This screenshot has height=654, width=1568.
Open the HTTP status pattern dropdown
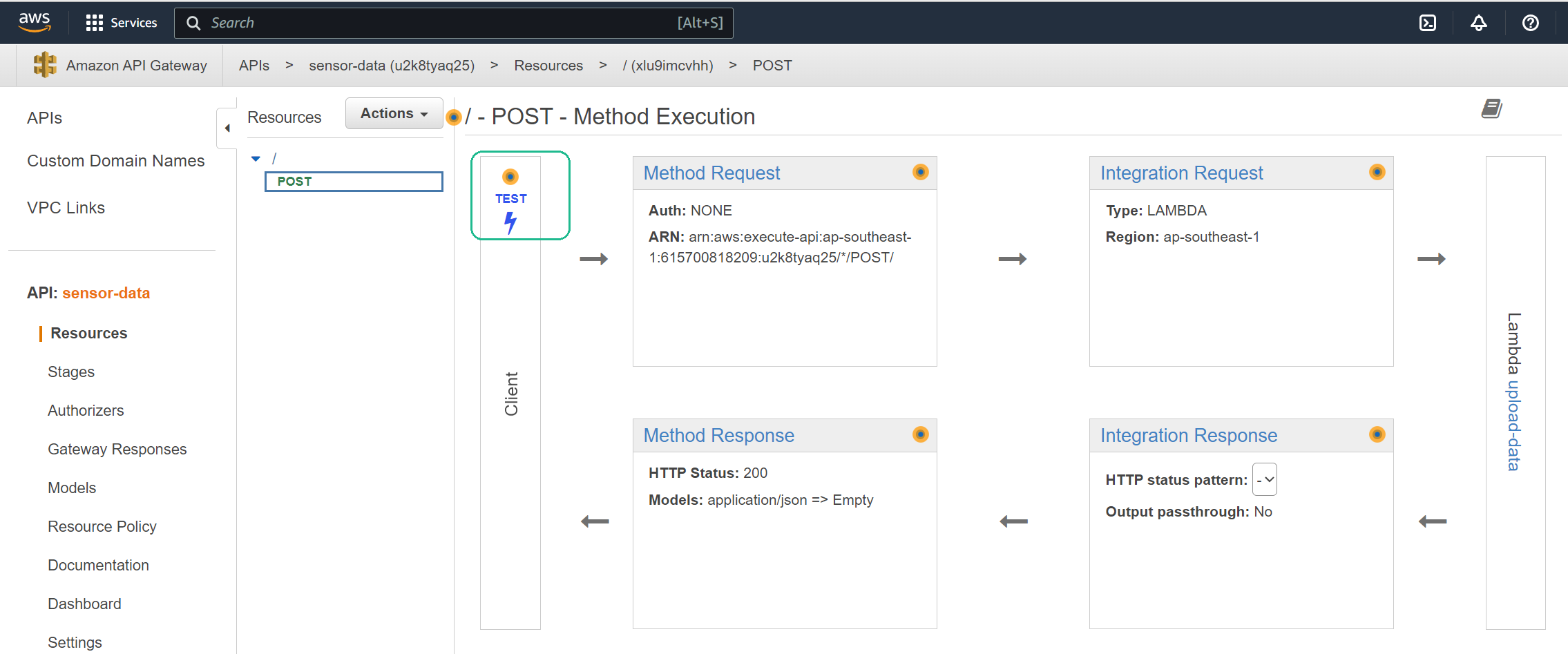click(1264, 479)
